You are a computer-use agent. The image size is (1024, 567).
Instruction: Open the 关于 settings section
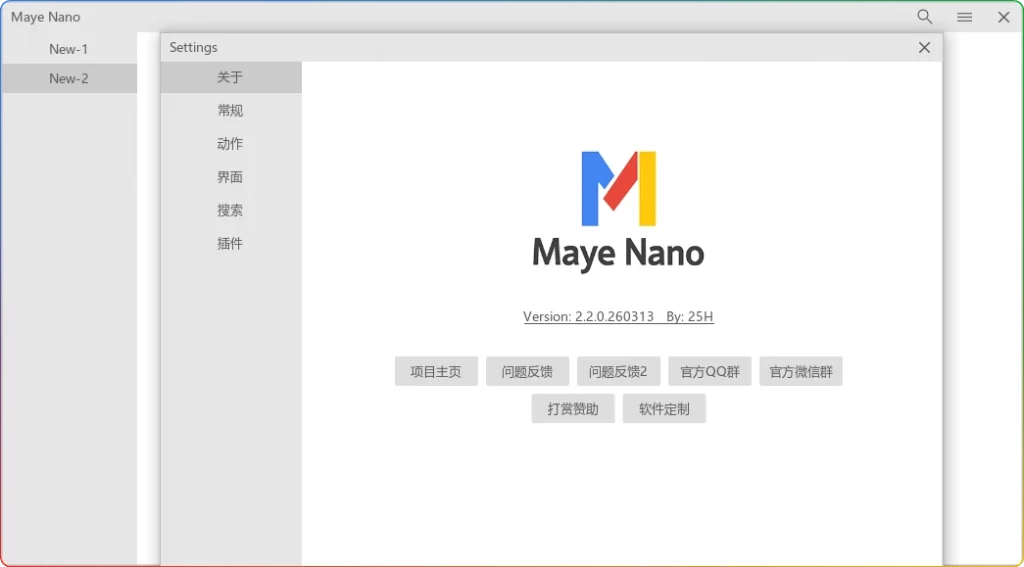tap(231, 77)
